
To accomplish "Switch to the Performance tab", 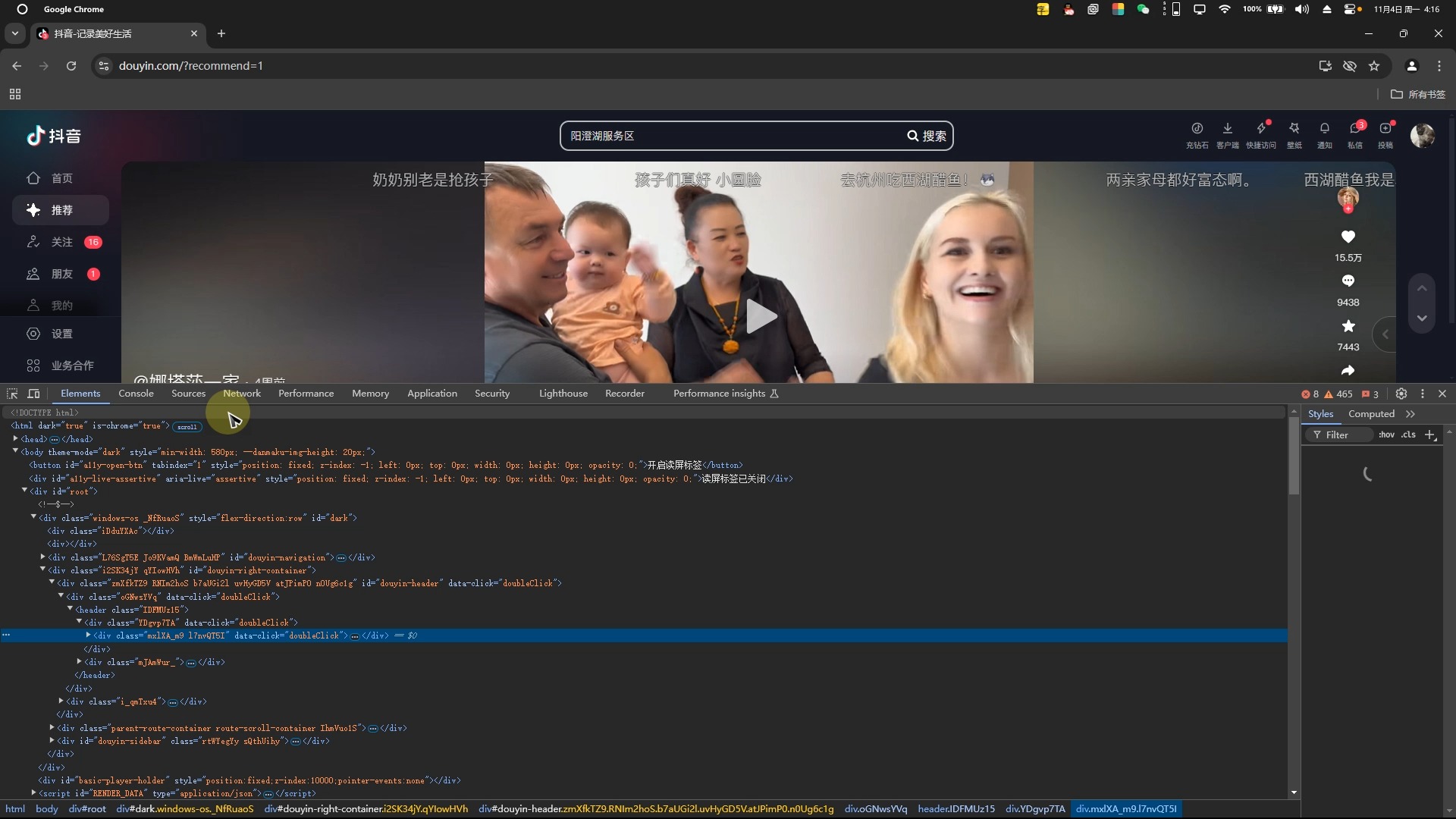I will coord(306,394).
